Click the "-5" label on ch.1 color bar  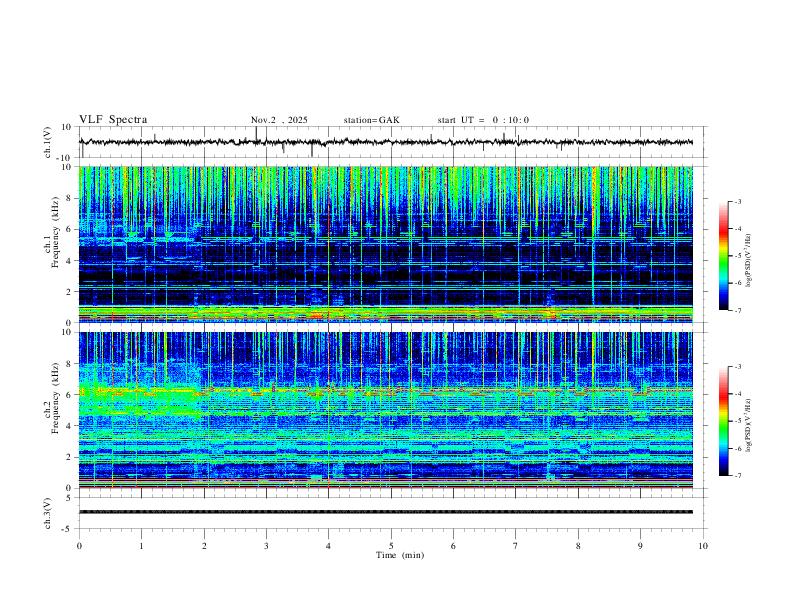pyautogui.click(x=738, y=256)
